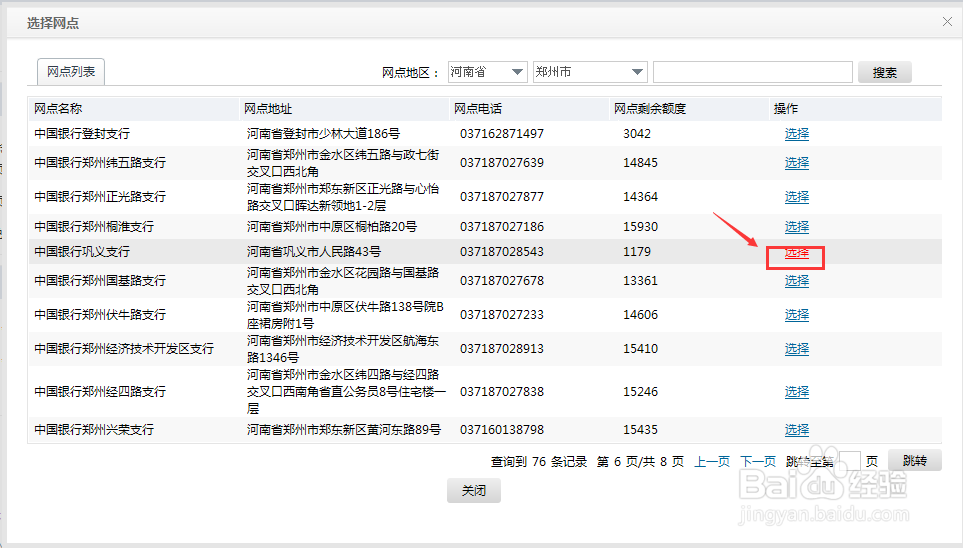963x548 pixels.
Task: Click the branch name 中国银行登封支行
Action: (82, 133)
